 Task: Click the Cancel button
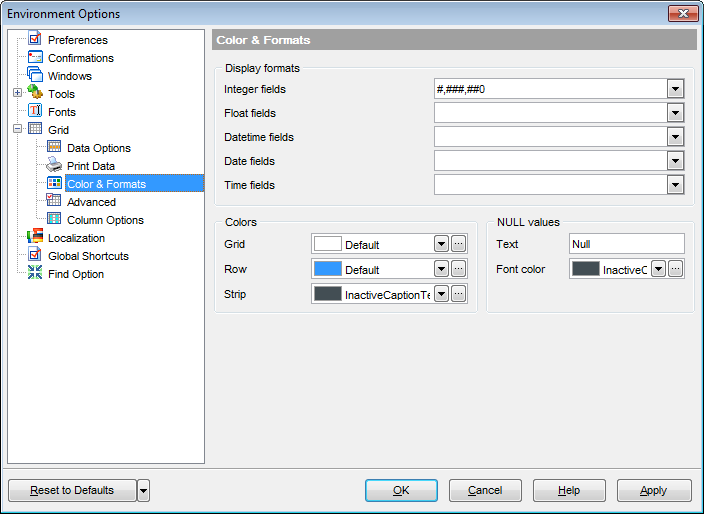tap(485, 490)
